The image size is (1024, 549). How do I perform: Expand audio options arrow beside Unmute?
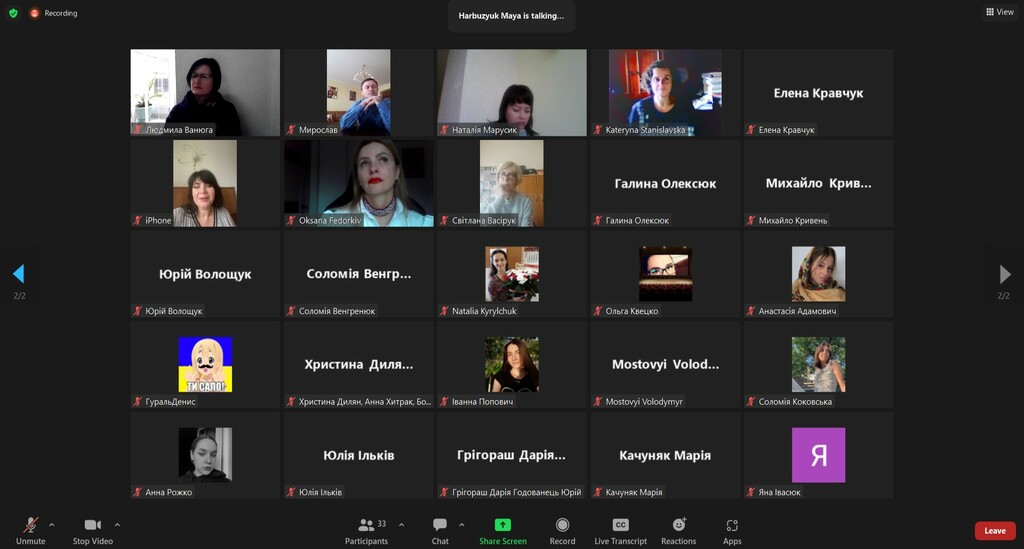click(52, 524)
